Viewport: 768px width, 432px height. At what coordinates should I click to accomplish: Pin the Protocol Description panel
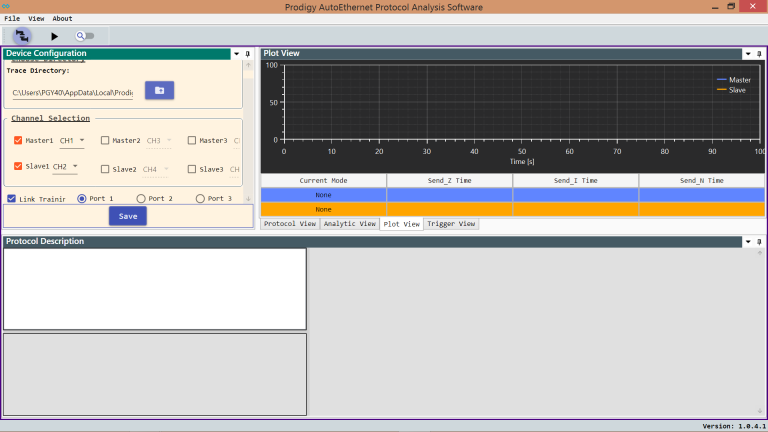(x=759, y=241)
